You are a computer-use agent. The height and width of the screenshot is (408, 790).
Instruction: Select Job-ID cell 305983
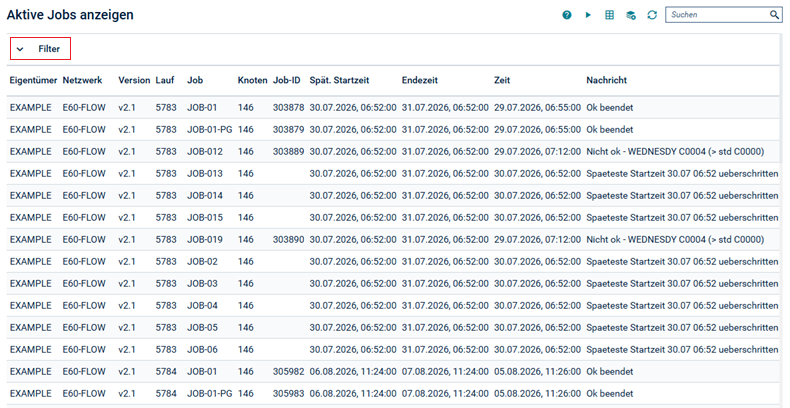click(x=289, y=393)
